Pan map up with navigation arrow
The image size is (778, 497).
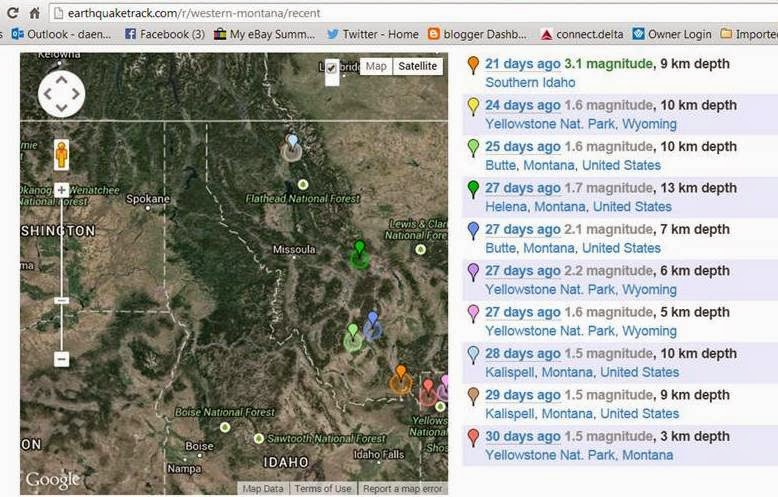[62, 79]
